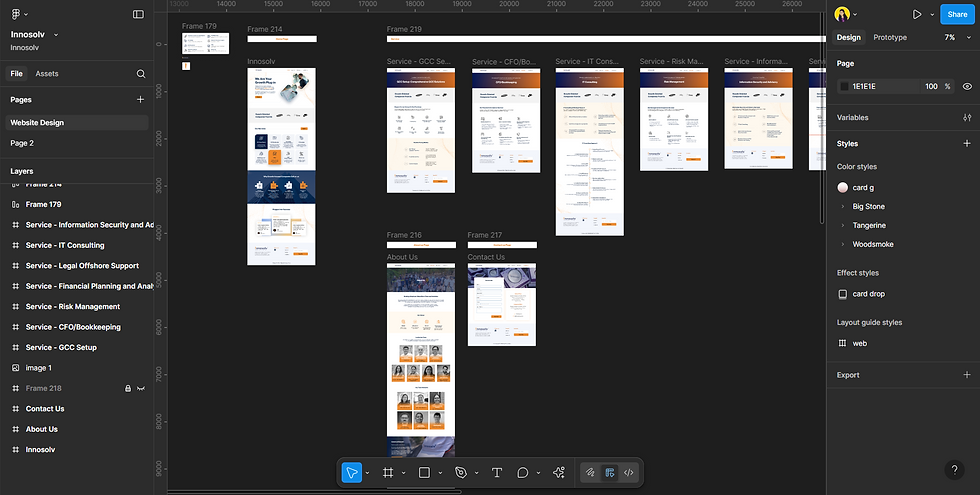Click the page color 1E1E1E swatch
The height and width of the screenshot is (495, 980).
(844, 86)
